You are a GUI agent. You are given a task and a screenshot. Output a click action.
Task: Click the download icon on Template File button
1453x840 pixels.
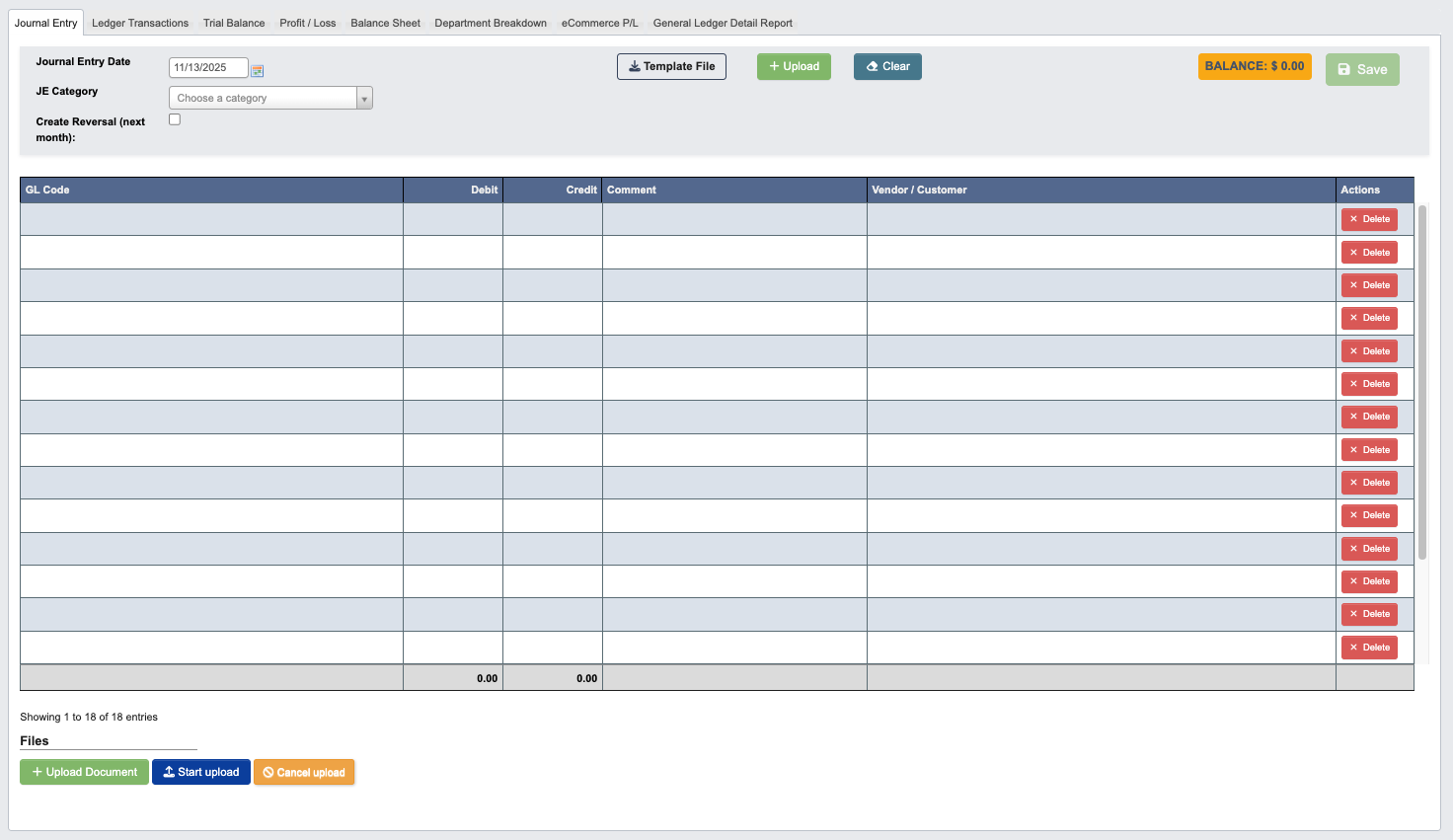(x=633, y=66)
